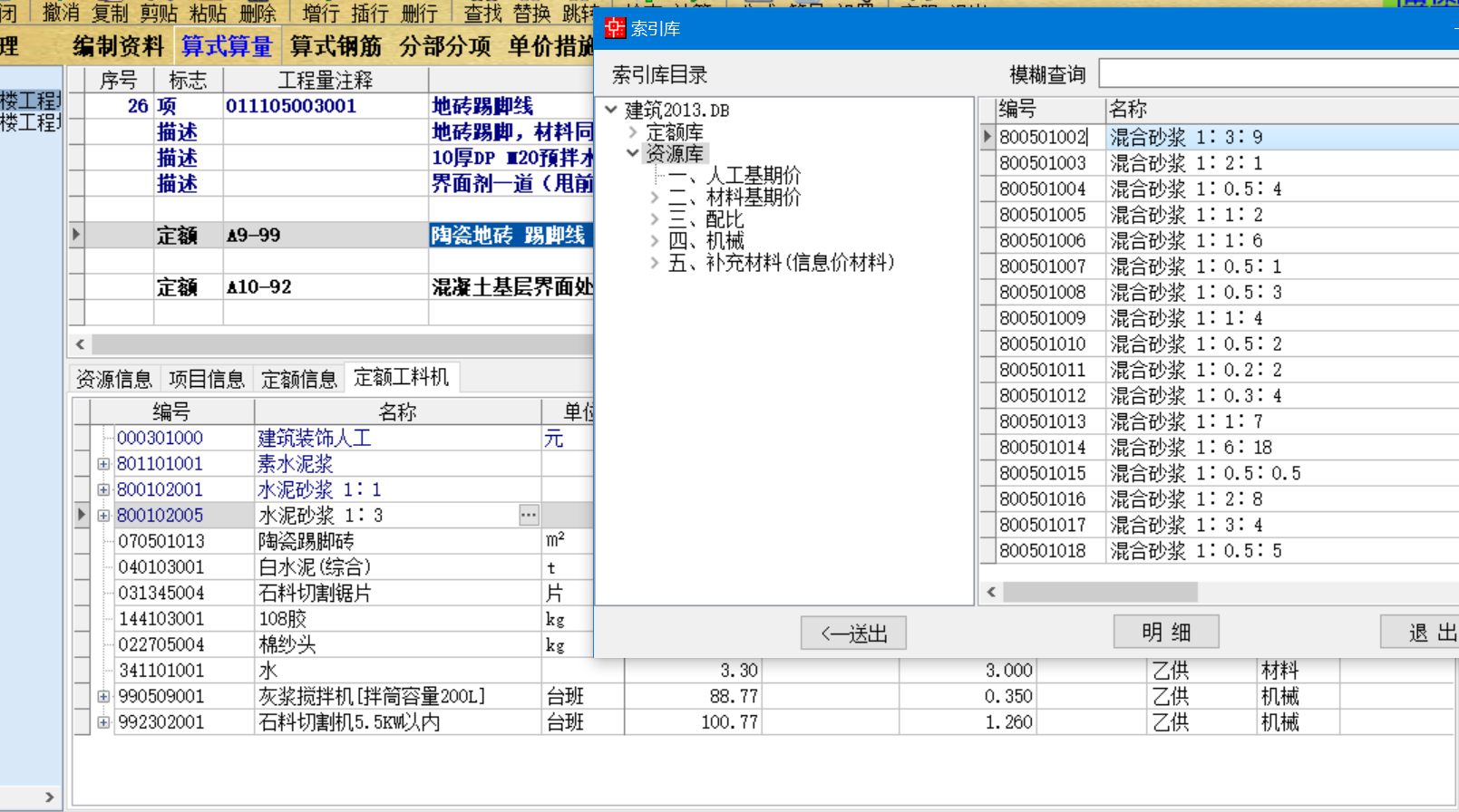Click the 模糊查询 search input field
The image size is (1459, 812).
tap(1279, 73)
